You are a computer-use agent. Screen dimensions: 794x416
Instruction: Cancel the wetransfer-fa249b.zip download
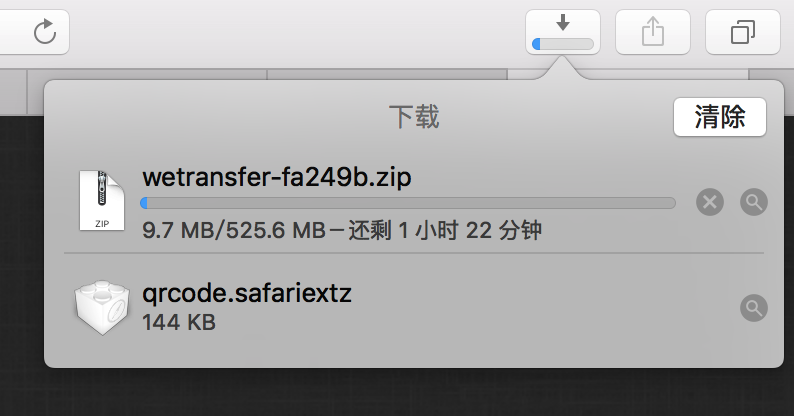(x=709, y=202)
